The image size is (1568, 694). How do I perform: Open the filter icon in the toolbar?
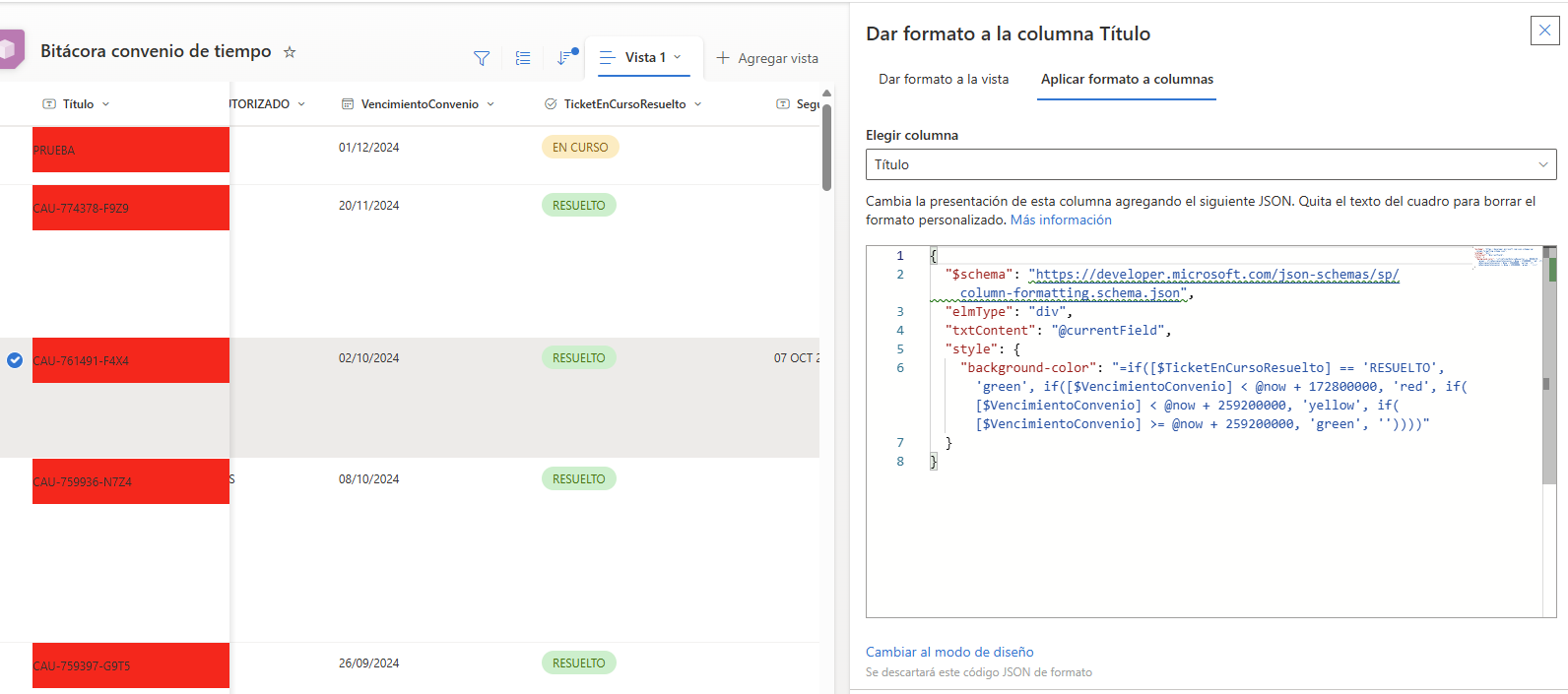pyautogui.click(x=482, y=58)
